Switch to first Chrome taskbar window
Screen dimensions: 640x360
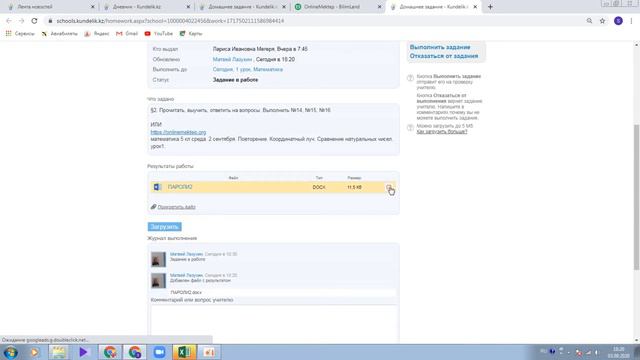[x=110, y=352]
